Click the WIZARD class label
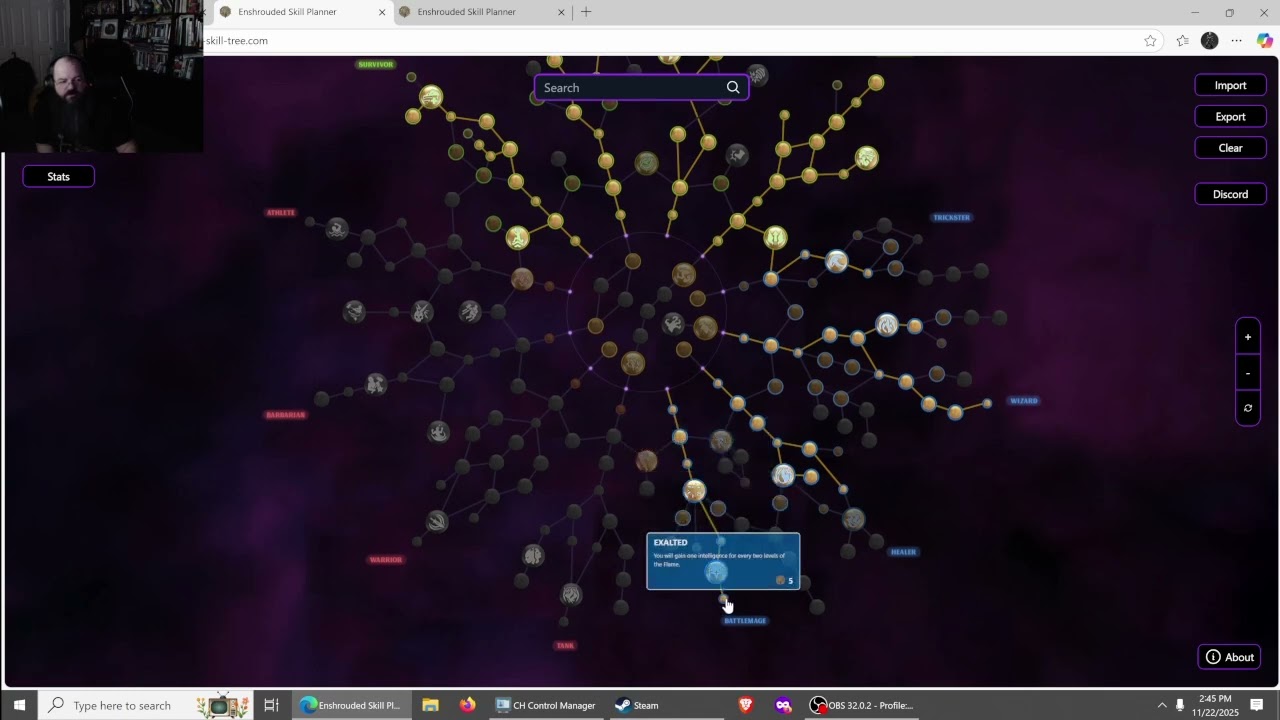1280x720 pixels. pos(1024,401)
